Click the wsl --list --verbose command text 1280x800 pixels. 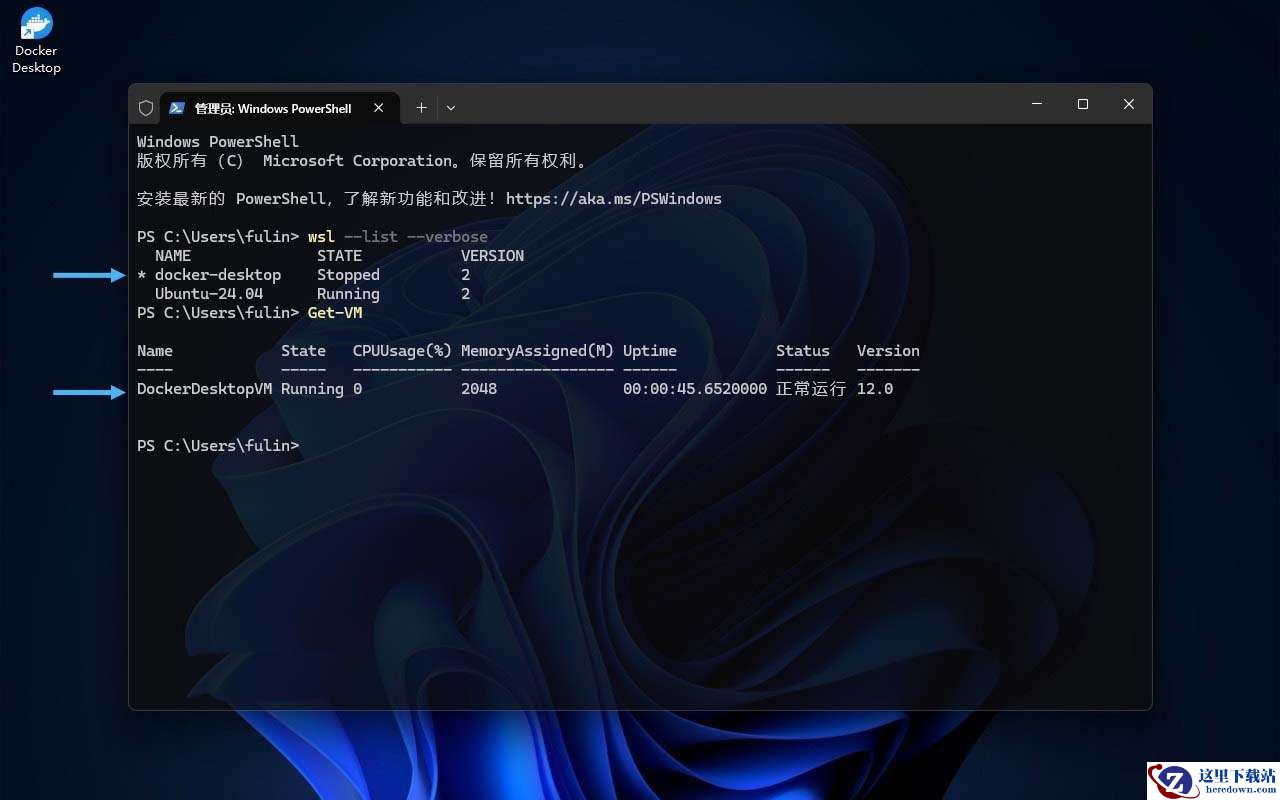click(x=398, y=237)
